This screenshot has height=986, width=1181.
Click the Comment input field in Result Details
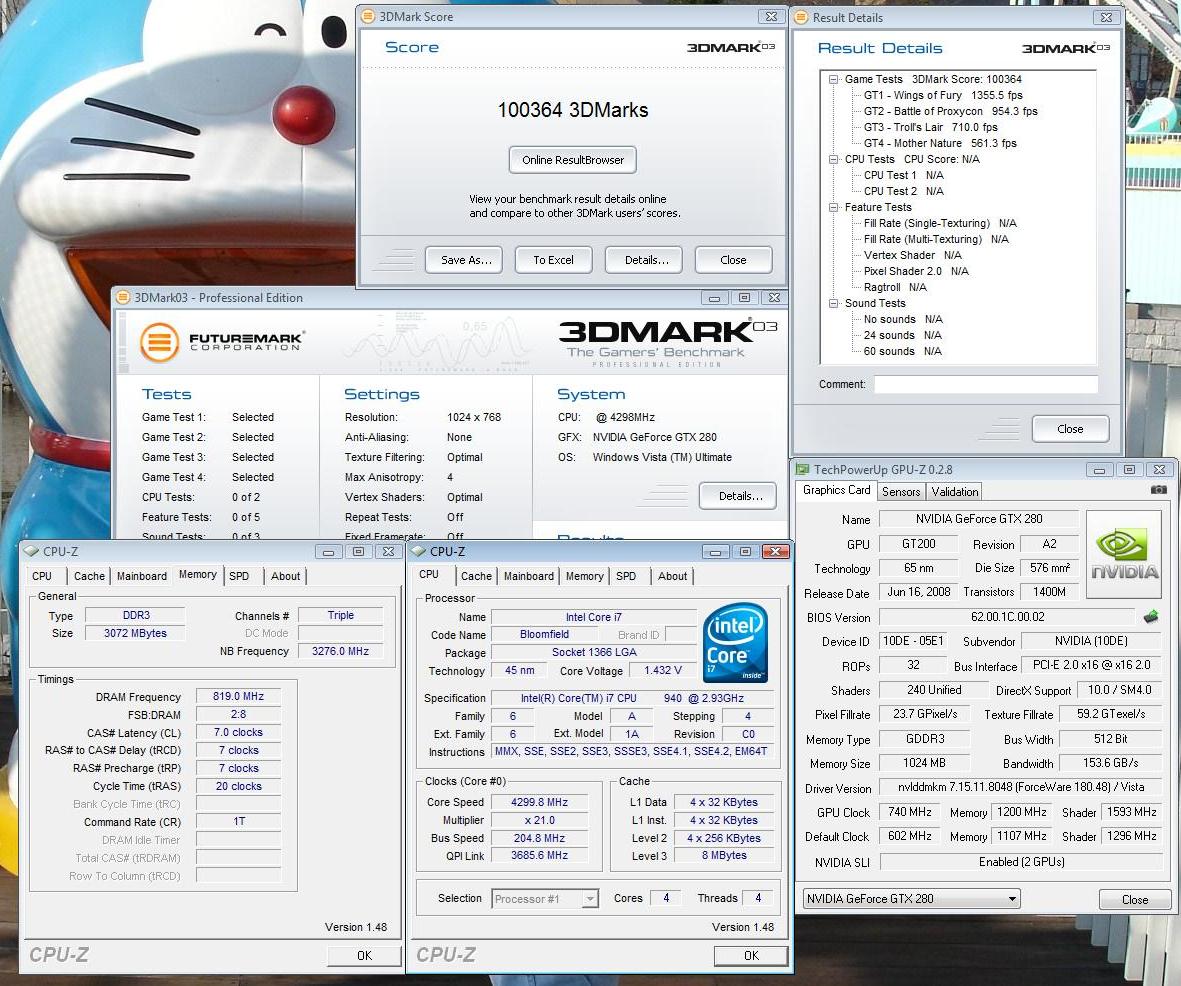(x=985, y=384)
